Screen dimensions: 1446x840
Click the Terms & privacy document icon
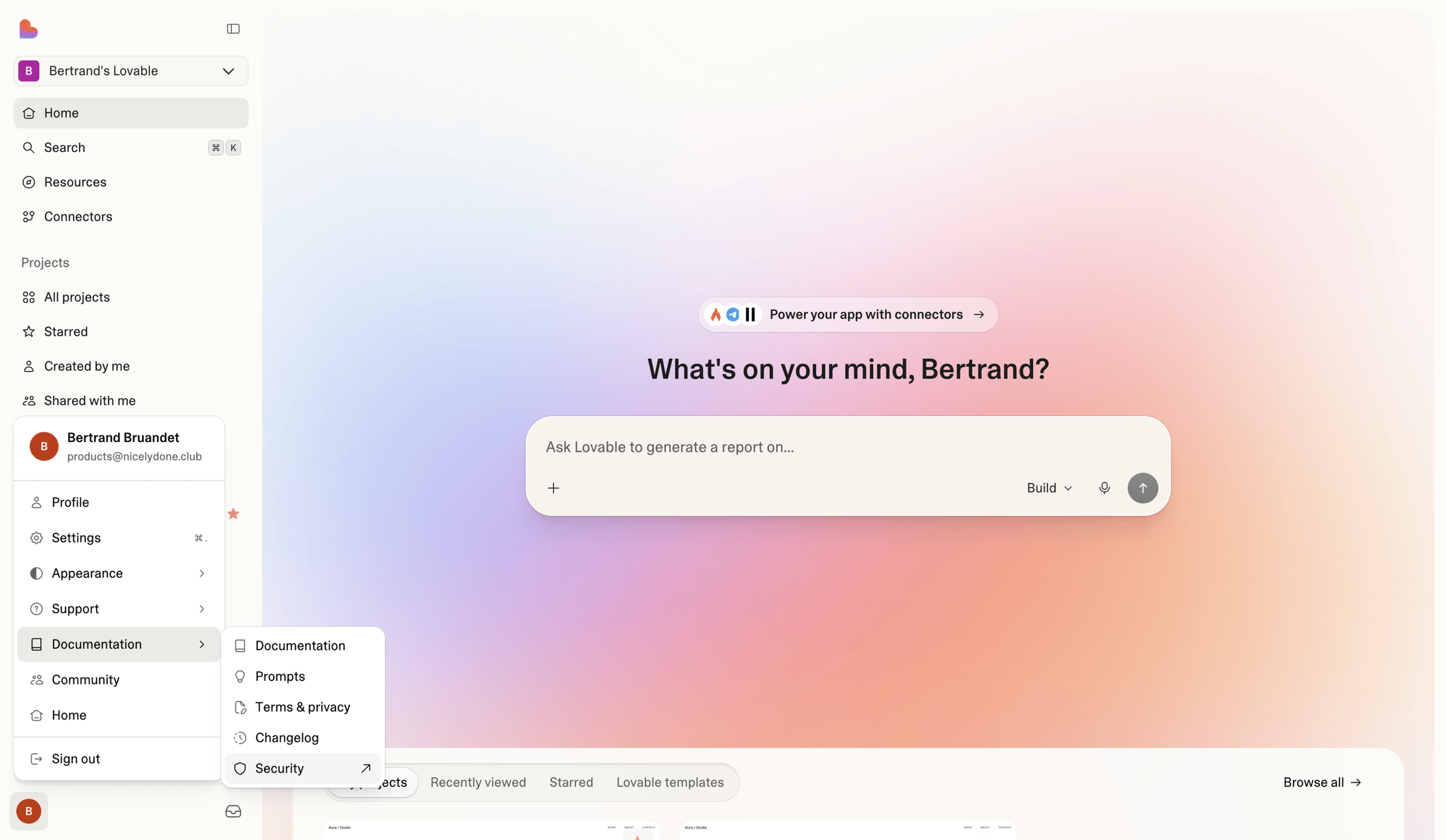pyautogui.click(x=240, y=707)
